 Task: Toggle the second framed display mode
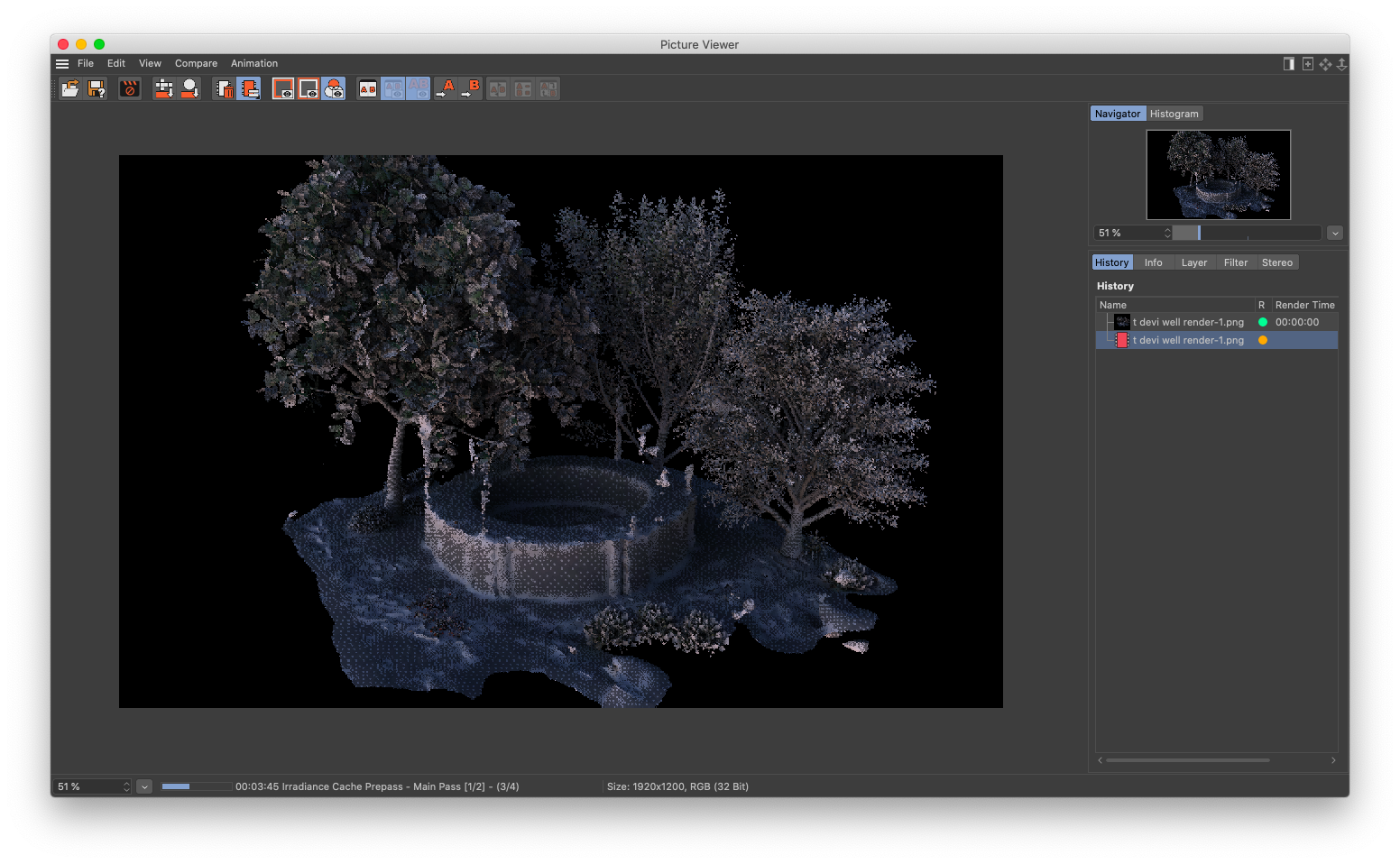point(307,87)
